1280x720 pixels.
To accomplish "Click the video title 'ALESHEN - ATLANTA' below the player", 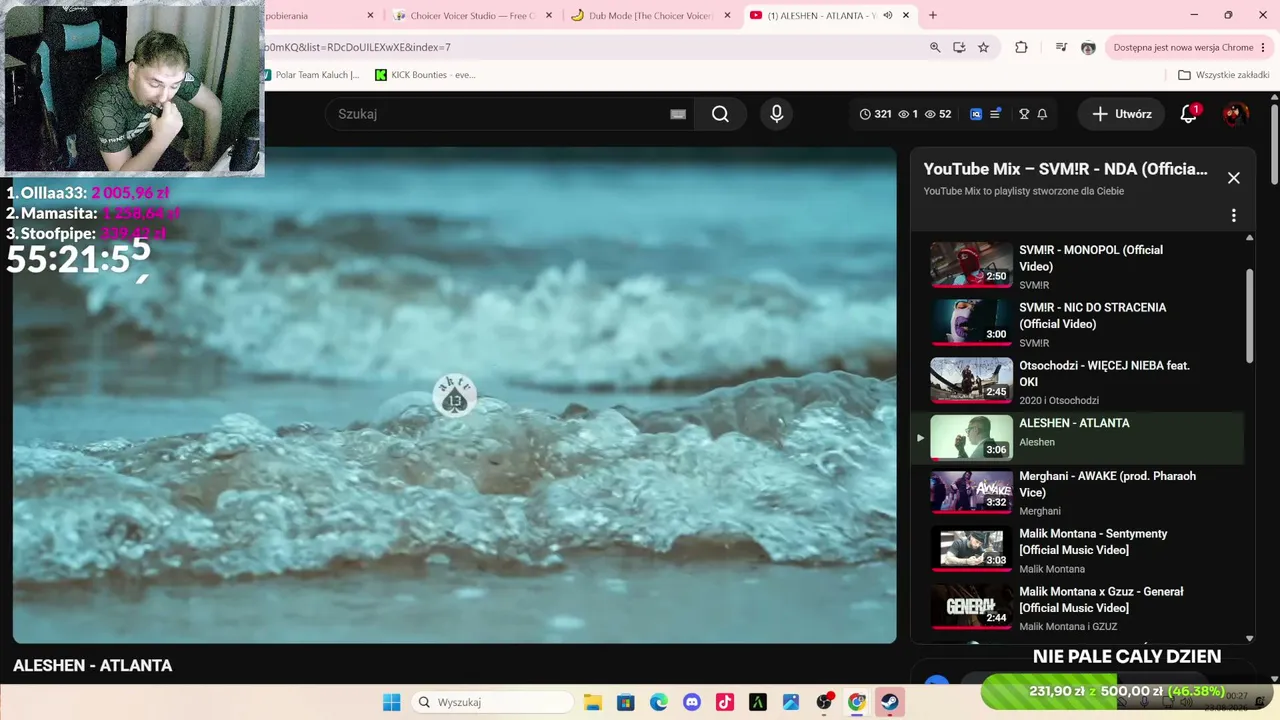I will 92,665.
